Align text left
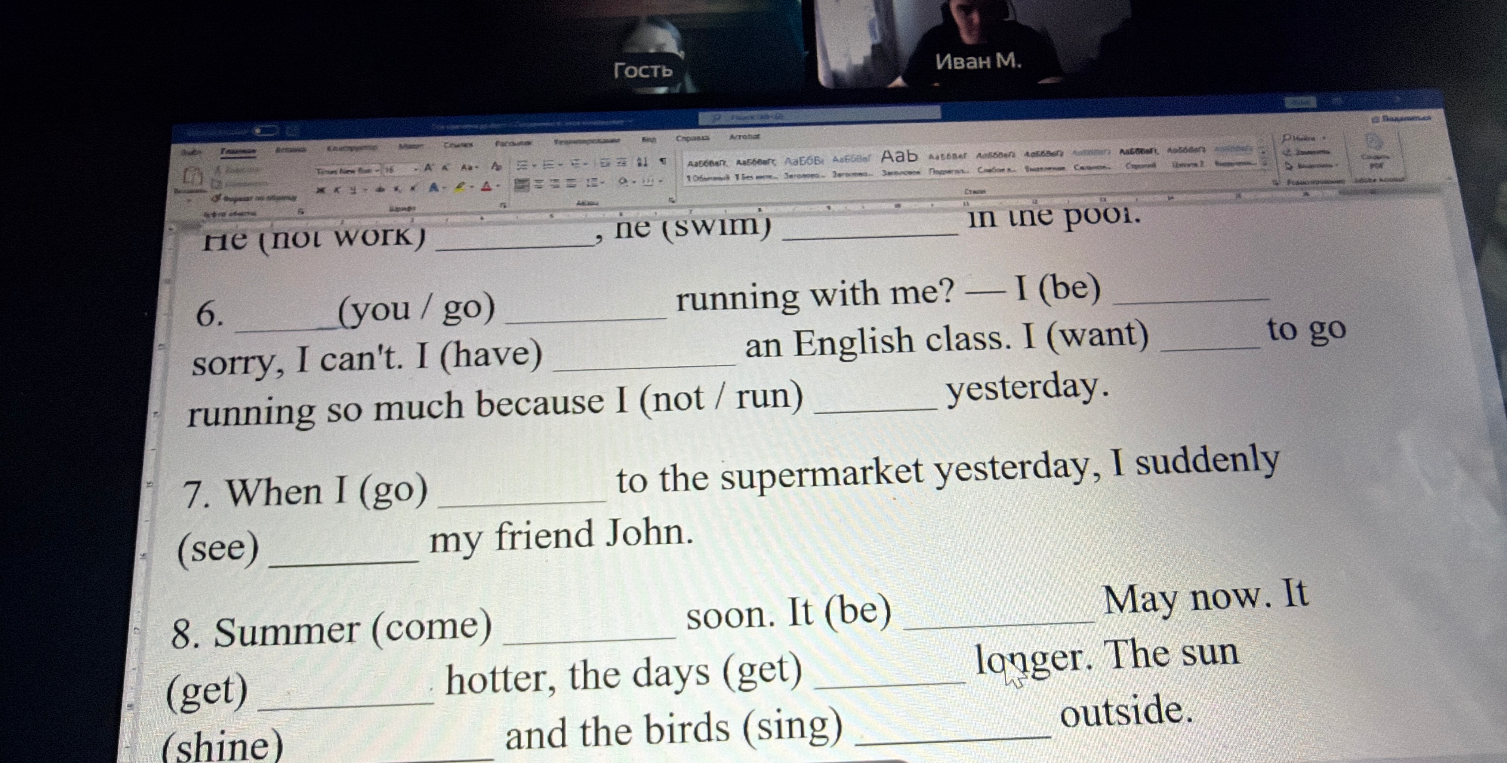The width and height of the screenshot is (1507, 763). coord(522,184)
